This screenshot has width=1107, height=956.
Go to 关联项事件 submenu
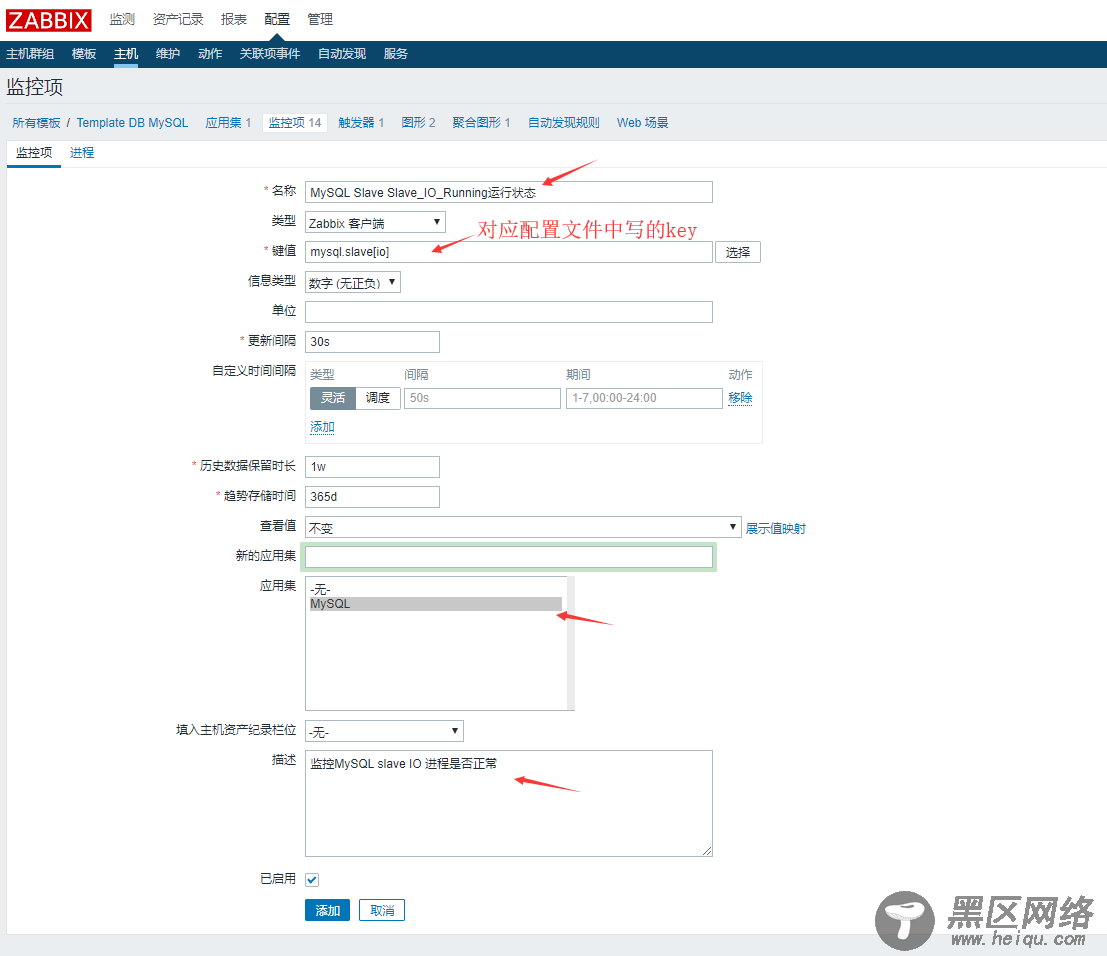click(x=270, y=54)
